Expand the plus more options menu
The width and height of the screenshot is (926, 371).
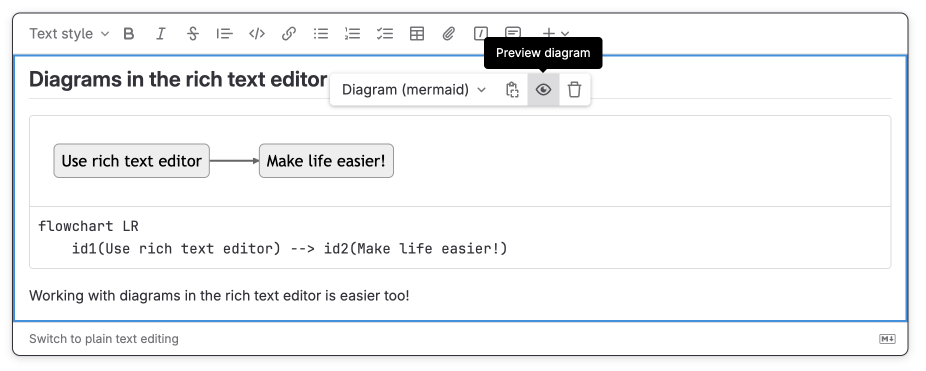556,34
